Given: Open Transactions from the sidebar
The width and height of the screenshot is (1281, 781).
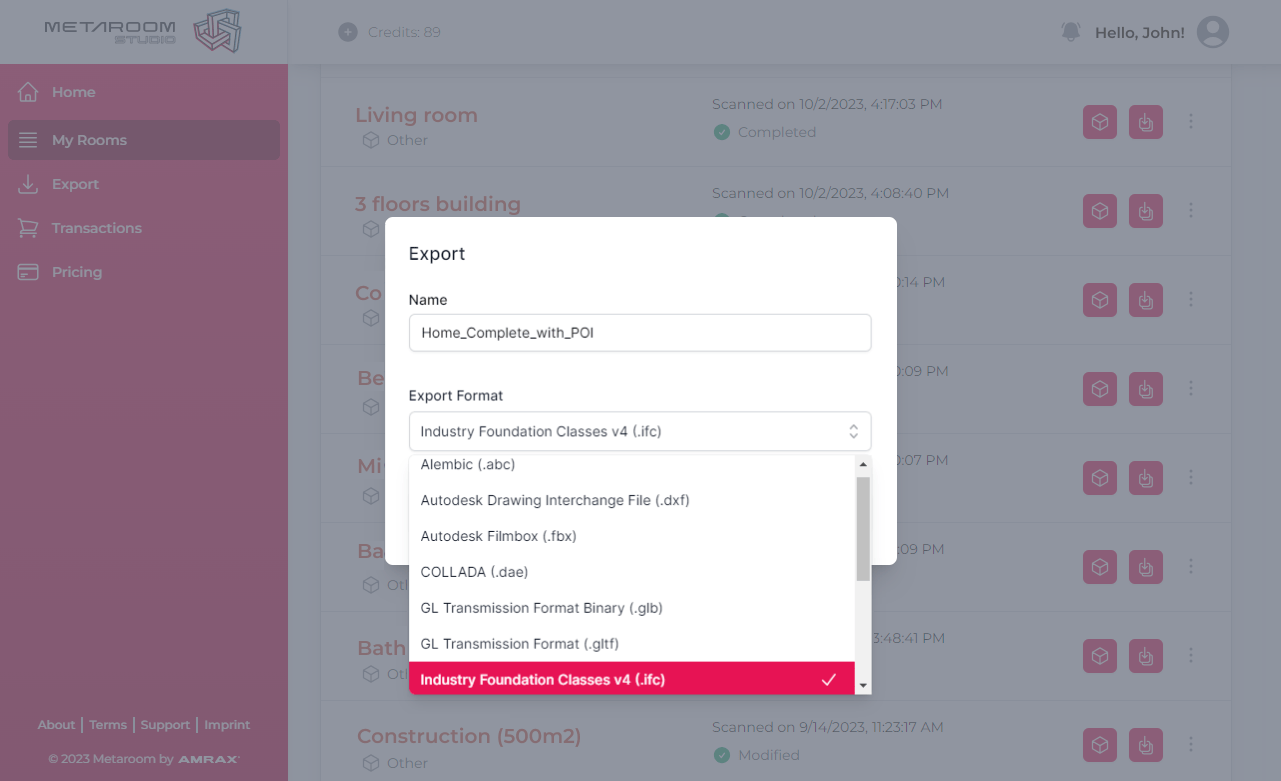Looking at the screenshot, I should (x=96, y=228).
